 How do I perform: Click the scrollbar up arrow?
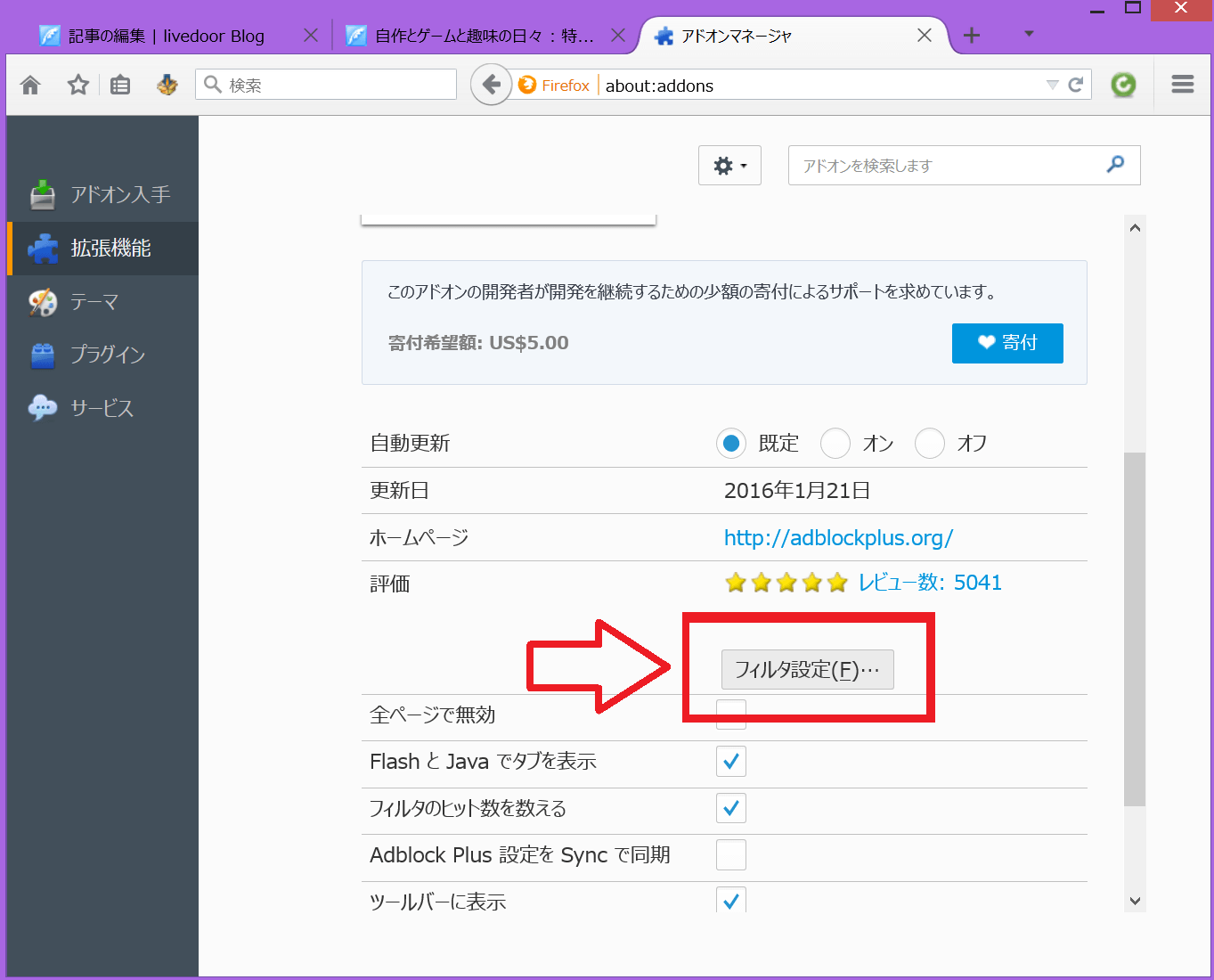(x=1135, y=228)
